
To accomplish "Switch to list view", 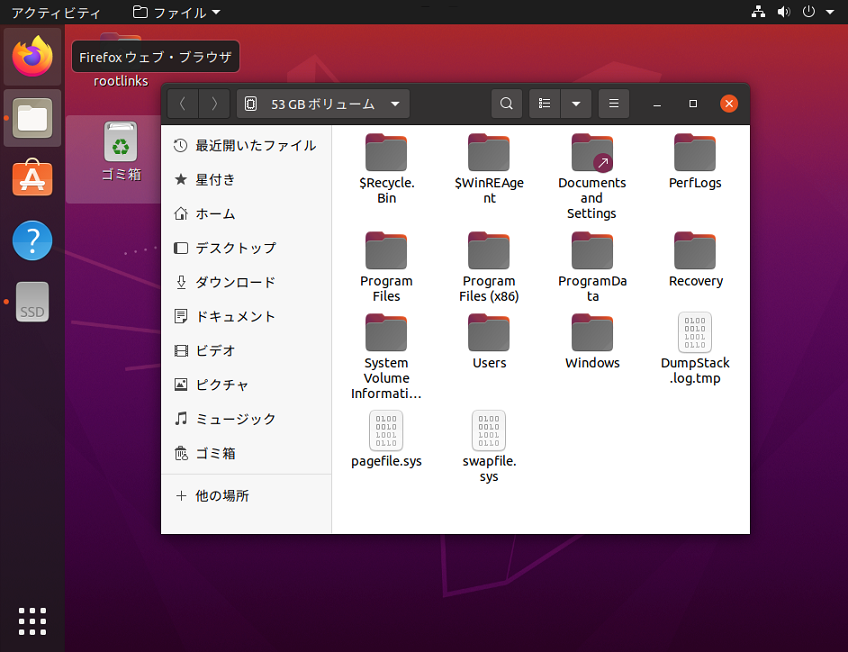I will pyautogui.click(x=545, y=103).
